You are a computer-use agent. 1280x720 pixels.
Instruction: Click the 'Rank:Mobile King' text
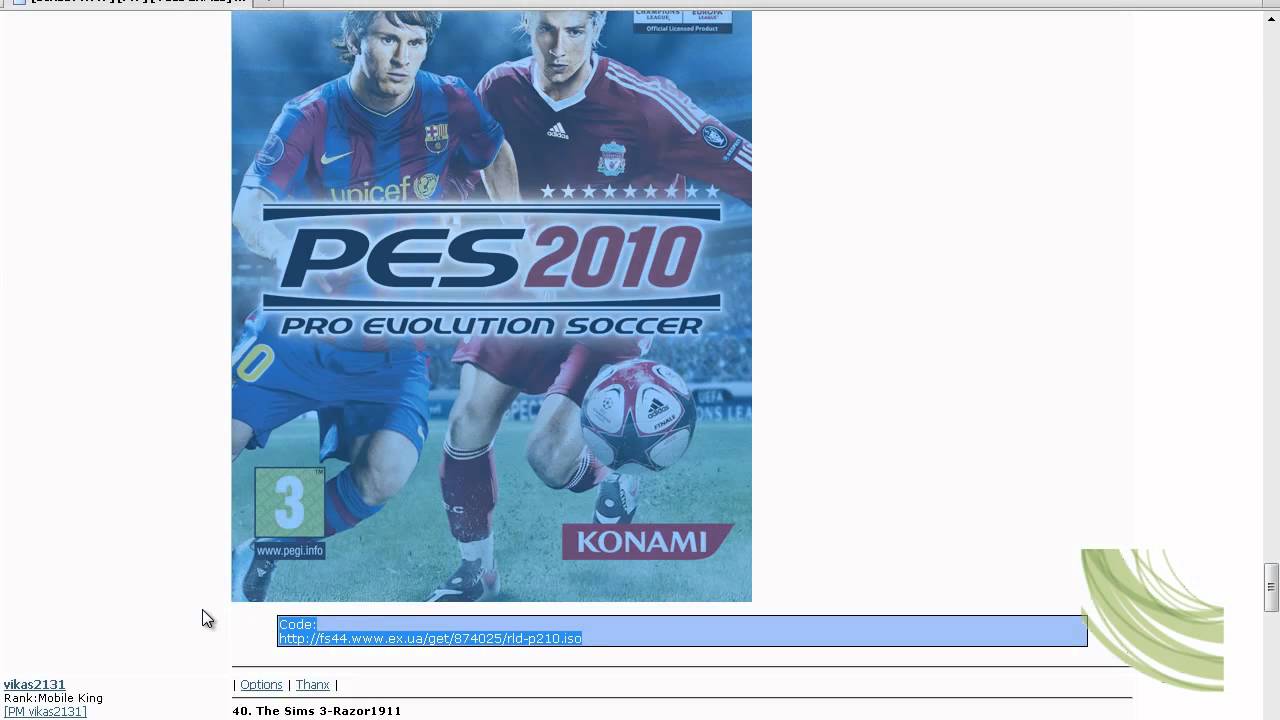point(53,698)
